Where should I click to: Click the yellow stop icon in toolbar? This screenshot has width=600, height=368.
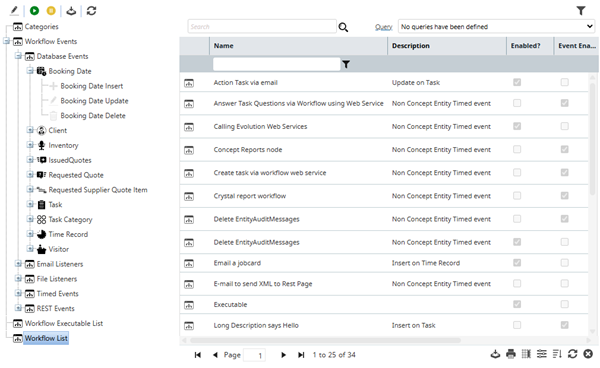click(x=51, y=11)
